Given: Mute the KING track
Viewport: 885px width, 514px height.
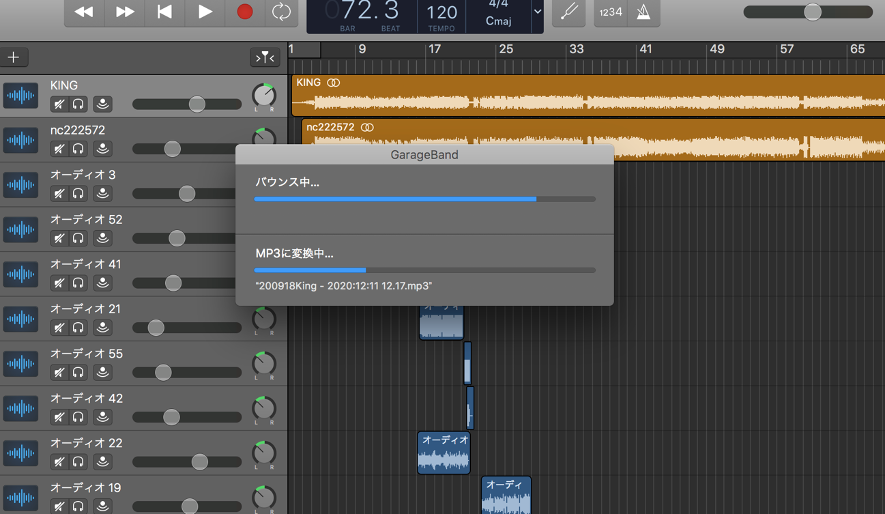Looking at the screenshot, I should [59, 104].
